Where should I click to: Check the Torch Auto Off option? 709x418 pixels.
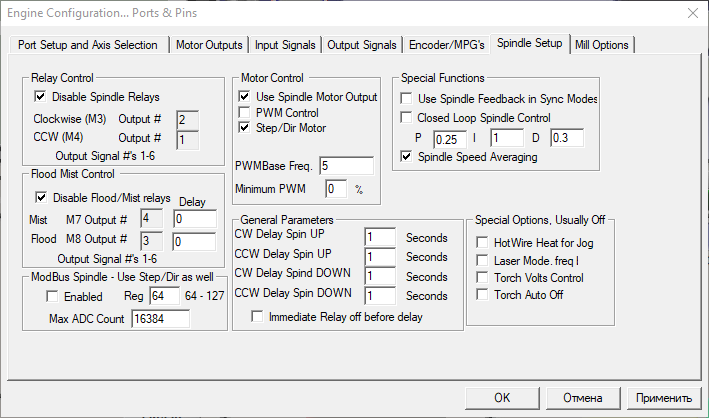[483, 294]
